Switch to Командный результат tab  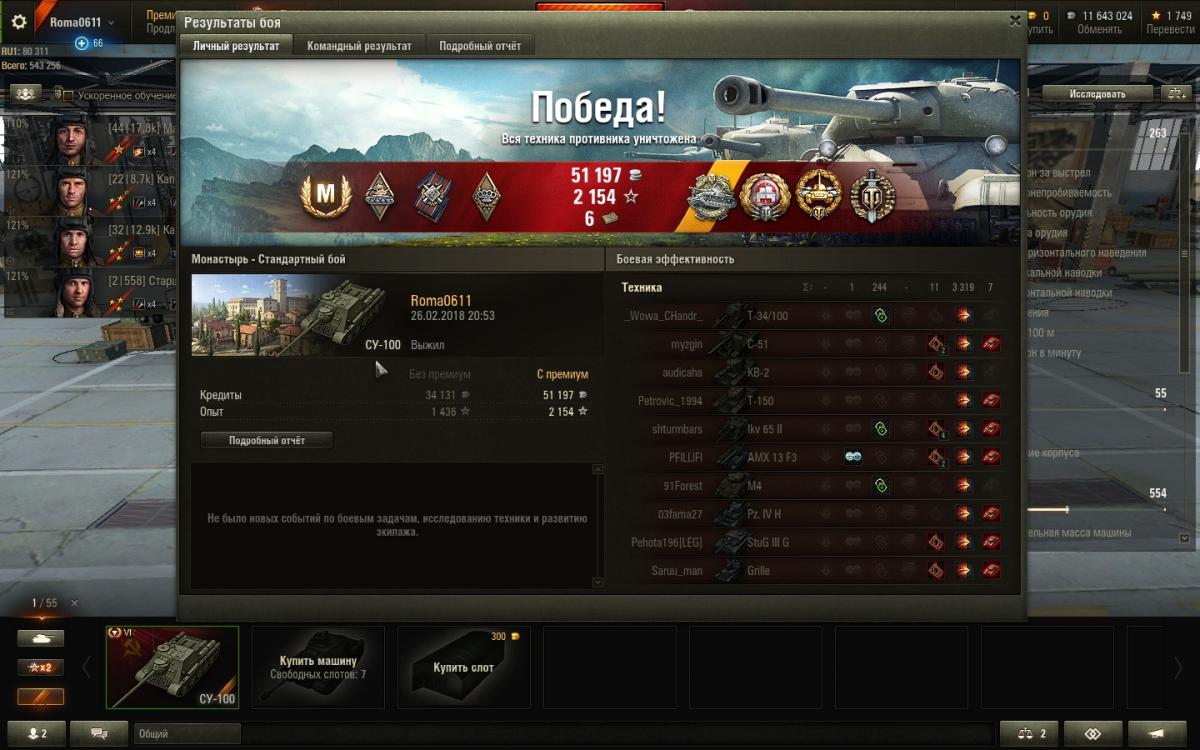click(x=359, y=46)
